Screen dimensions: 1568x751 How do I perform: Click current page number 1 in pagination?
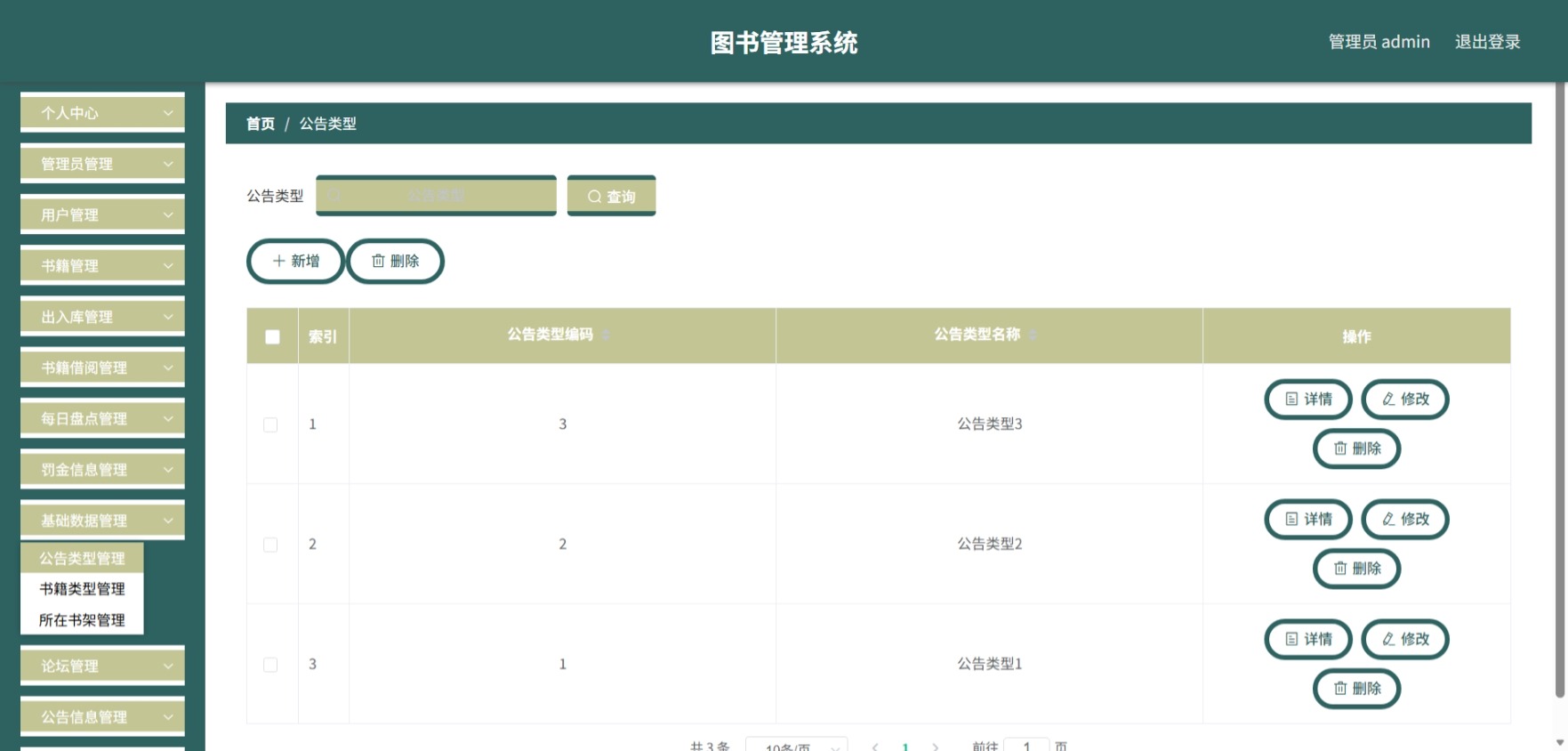[x=905, y=746]
